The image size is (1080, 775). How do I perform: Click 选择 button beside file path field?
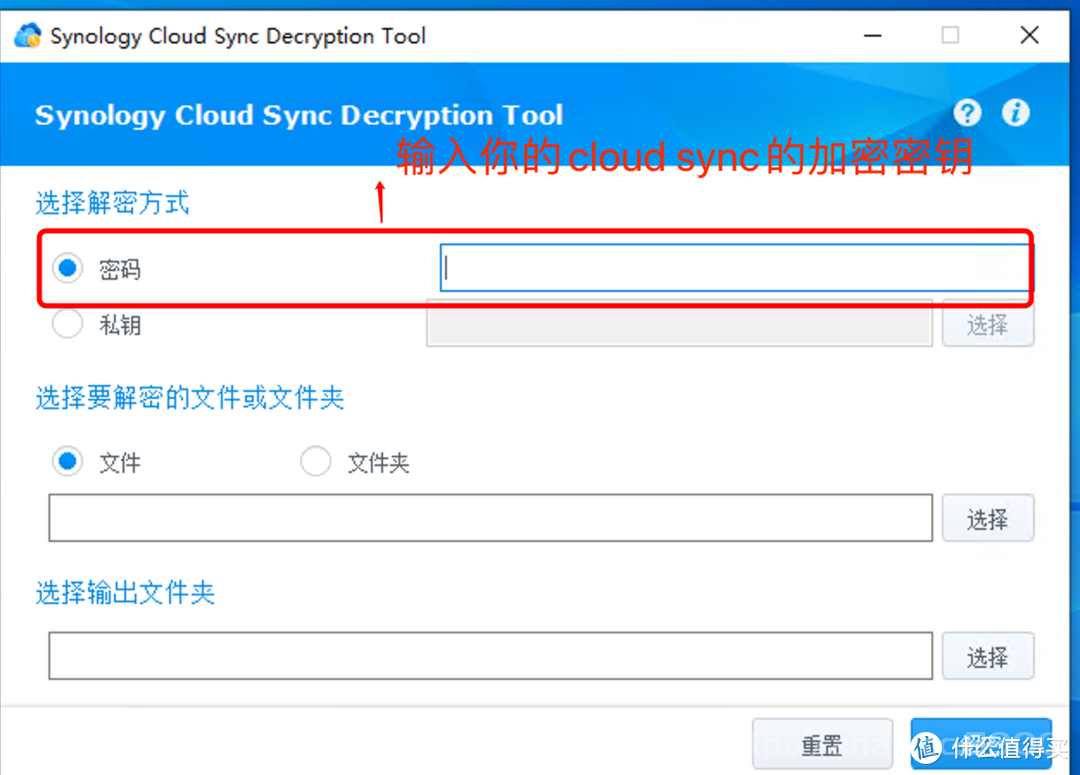988,518
